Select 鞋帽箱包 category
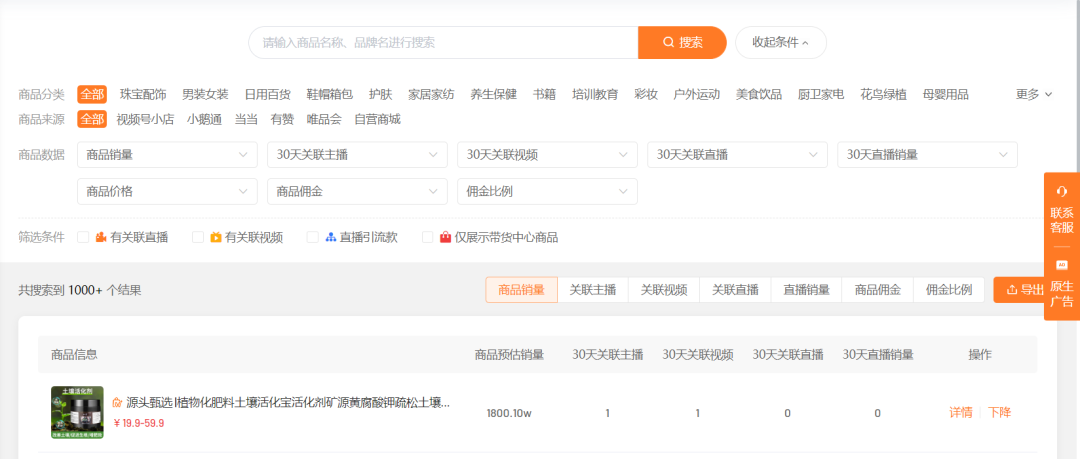Viewport: 1080px width, 459px height. (x=330, y=94)
